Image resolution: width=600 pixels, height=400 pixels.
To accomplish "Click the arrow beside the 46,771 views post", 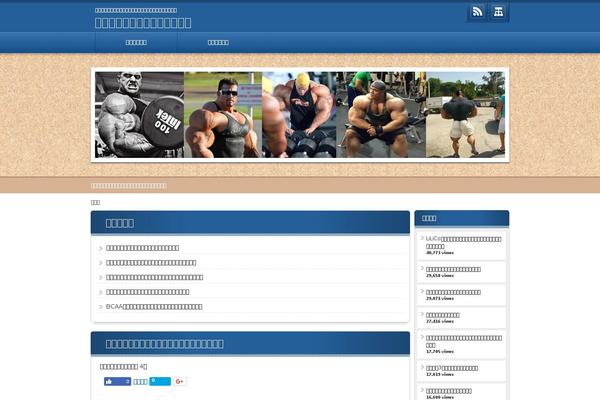I will click(x=422, y=239).
